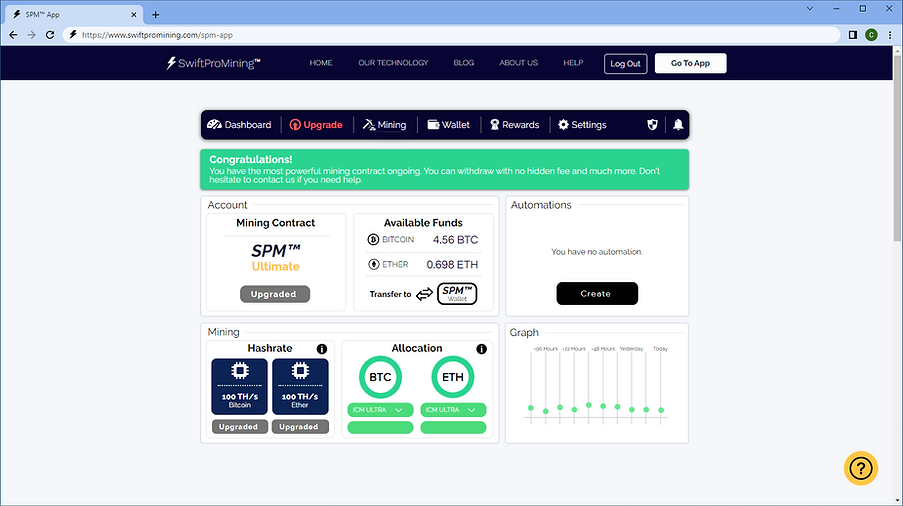Click Upgraded button under Mining Contract

coord(275,294)
